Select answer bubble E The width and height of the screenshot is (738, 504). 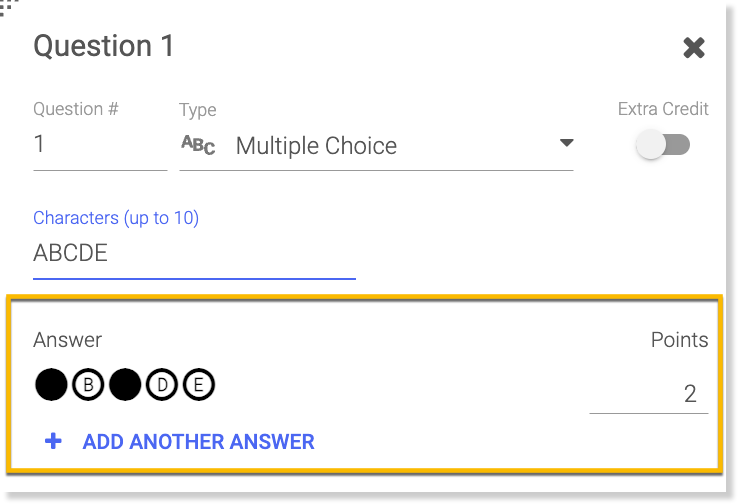199,384
